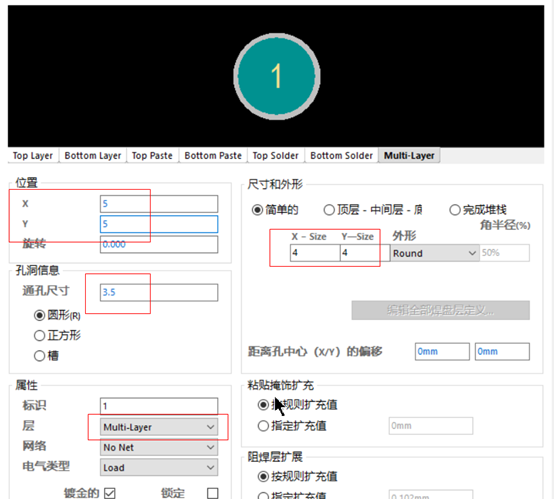
Task: Toggle the 镀金的 plated checkbox
Action: (110, 493)
